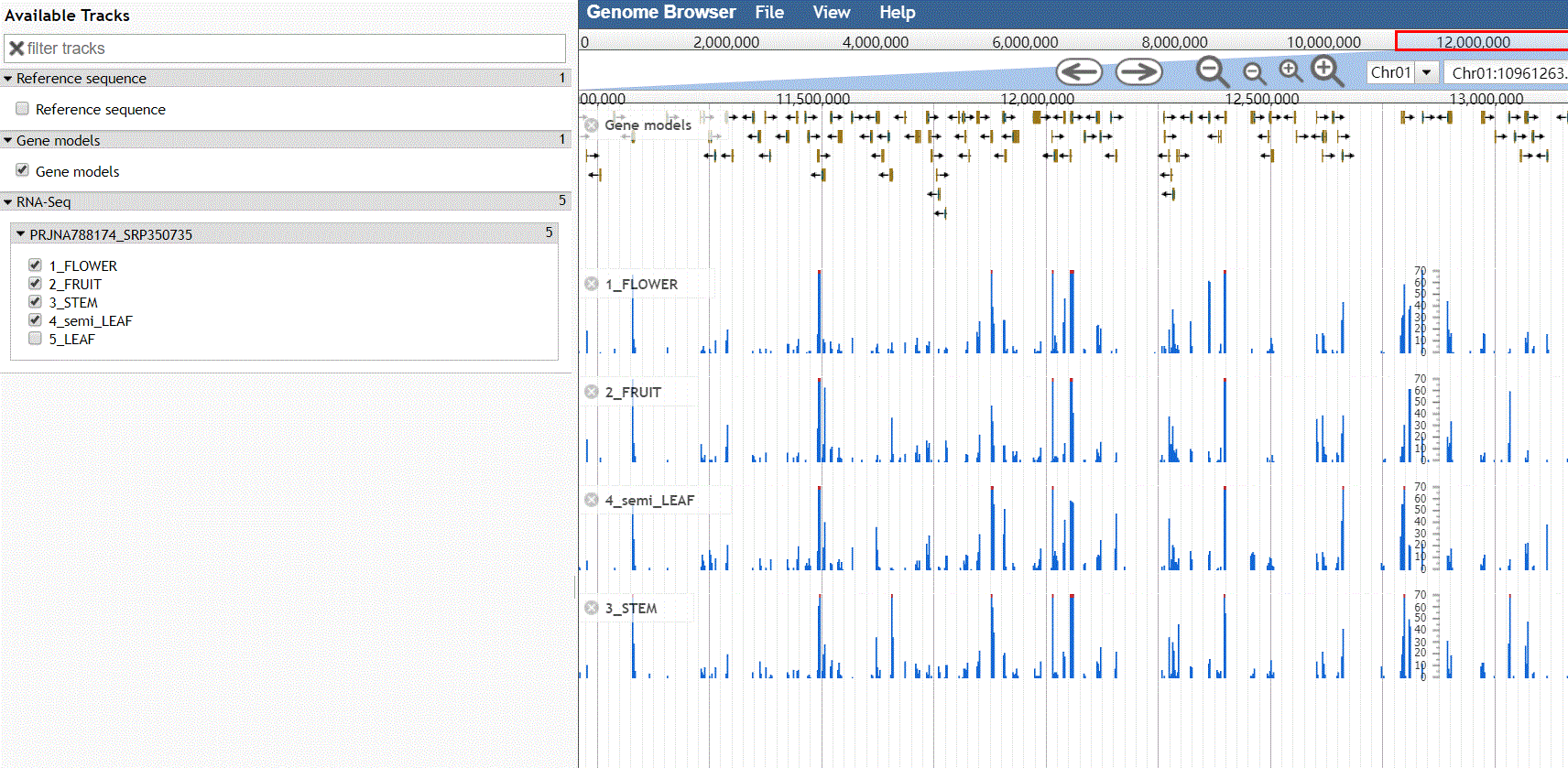Click the large zoom out magnifier
The height and width of the screenshot is (768, 1568).
click(1212, 71)
